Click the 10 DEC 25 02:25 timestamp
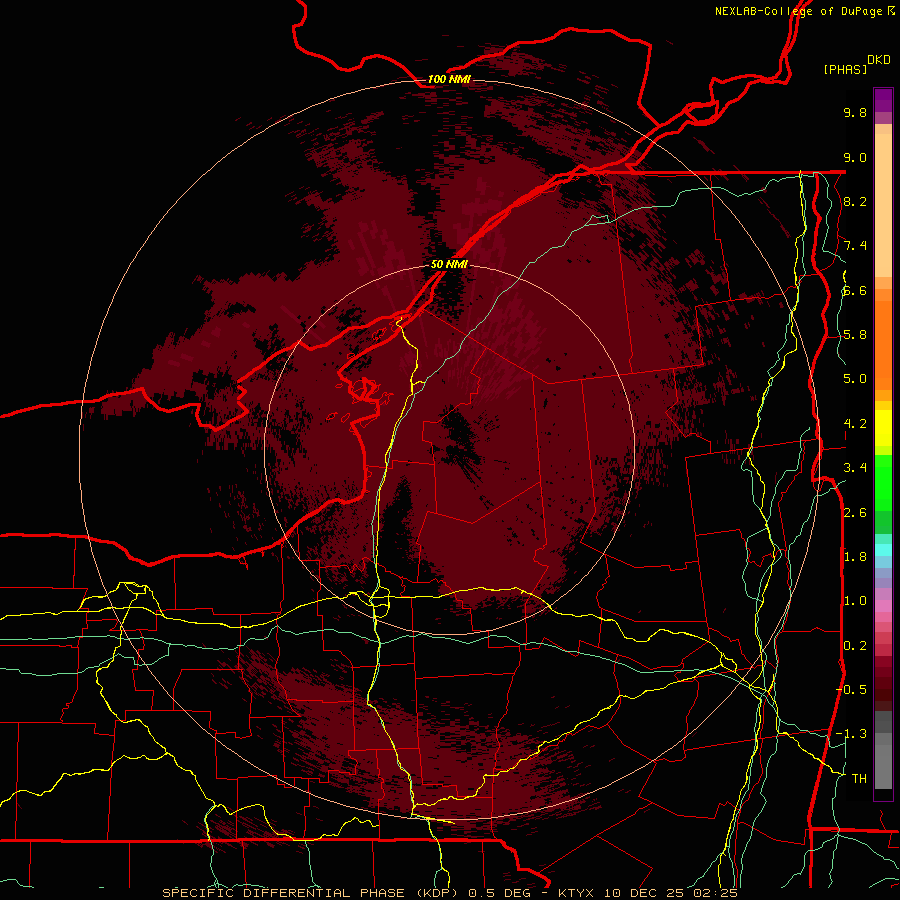This screenshot has width=900, height=900. point(670,893)
